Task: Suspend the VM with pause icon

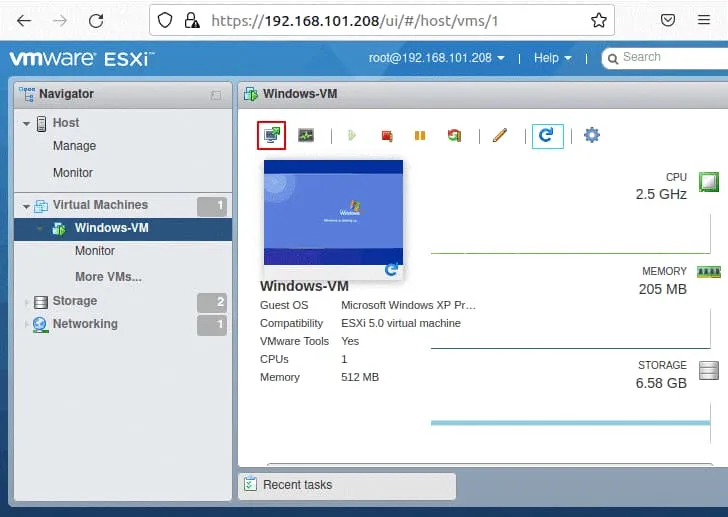Action: (420, 135)
